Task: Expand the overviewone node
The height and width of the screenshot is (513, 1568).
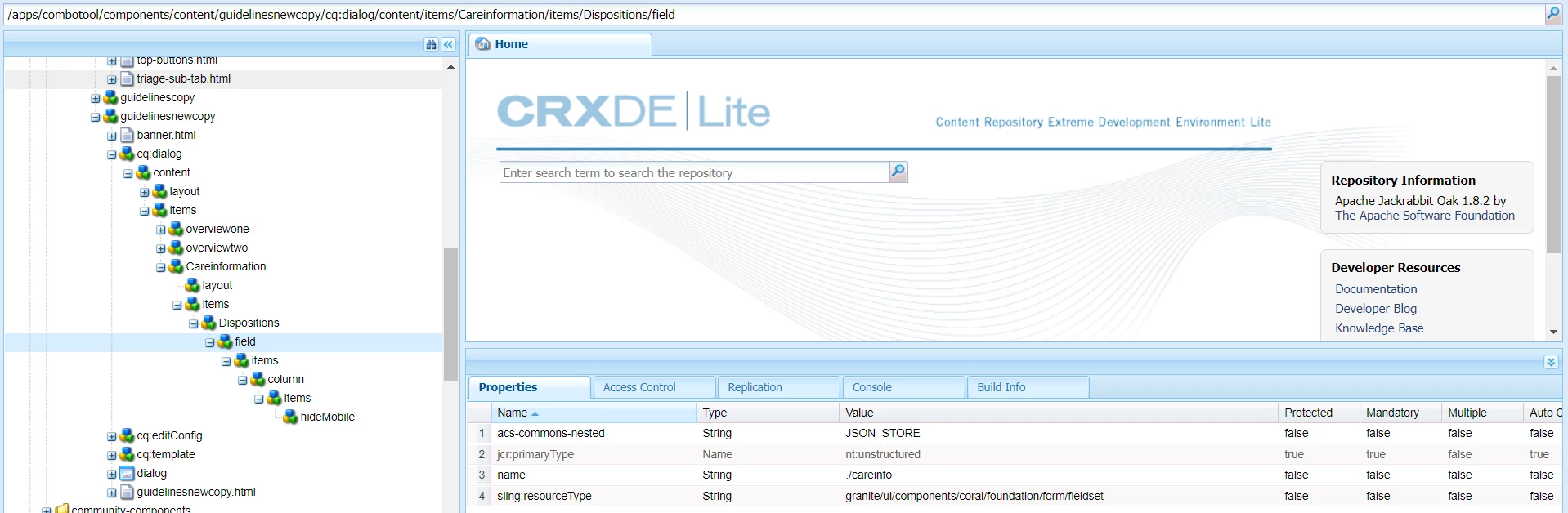Action: tap(160, 230)
